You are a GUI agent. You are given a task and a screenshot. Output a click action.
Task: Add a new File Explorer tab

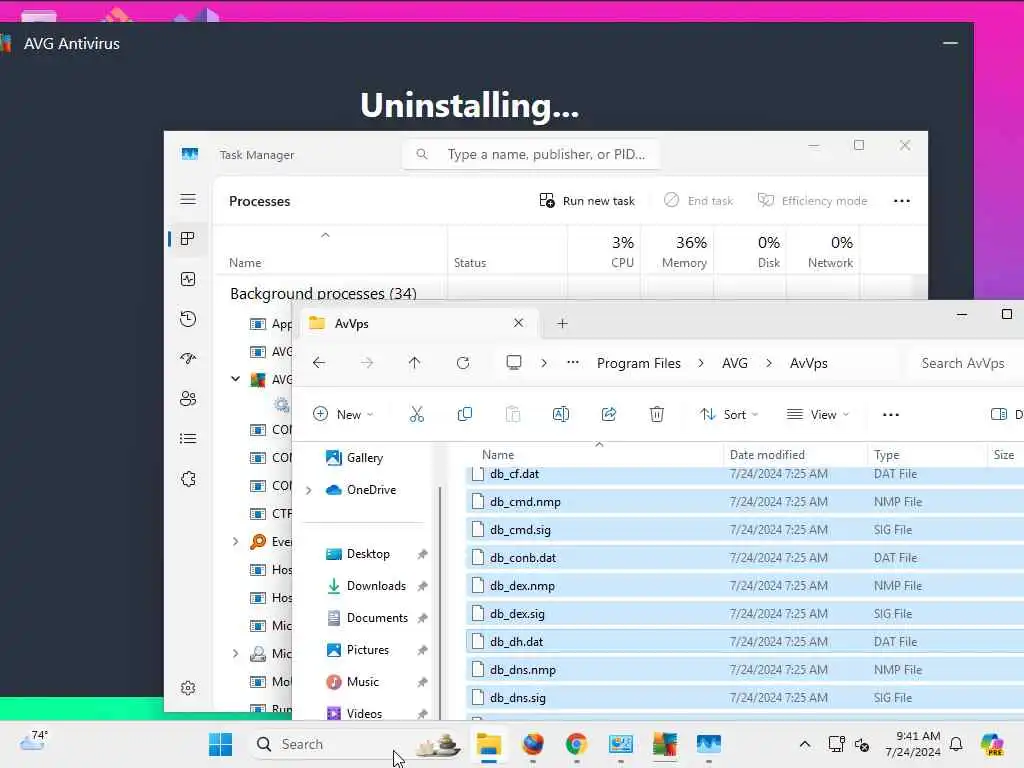562,323
